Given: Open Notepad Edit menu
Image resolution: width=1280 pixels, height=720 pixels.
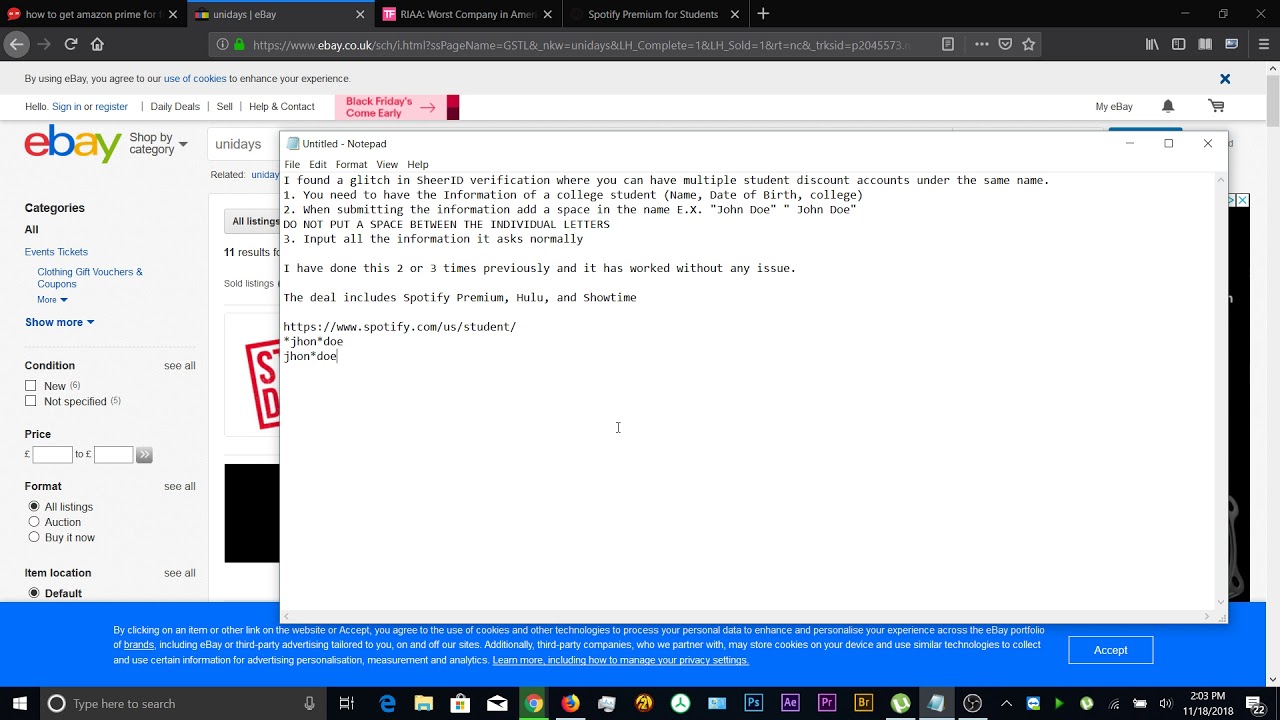Looking at the screenshot, I should click(318, 164).
